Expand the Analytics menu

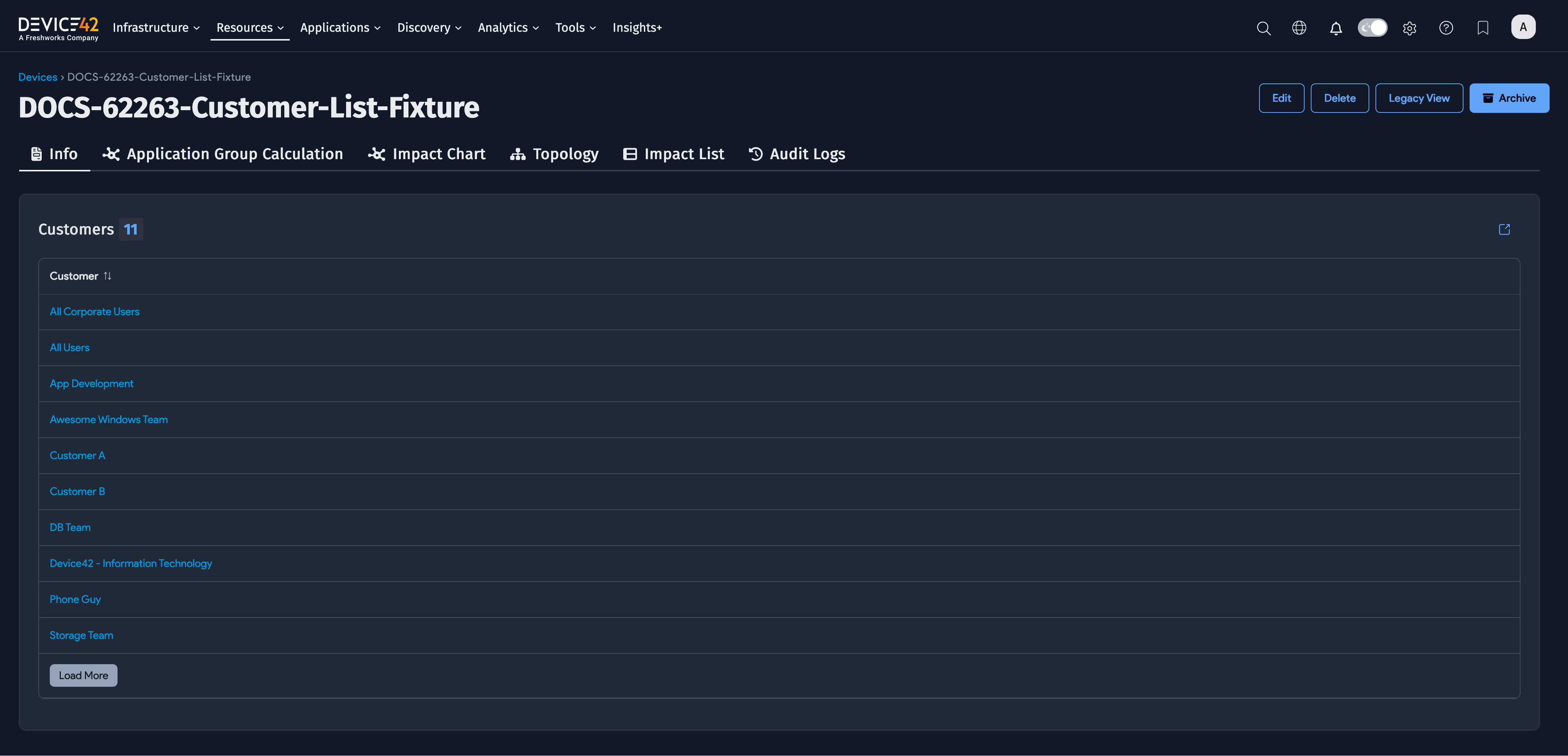point(508,28)
